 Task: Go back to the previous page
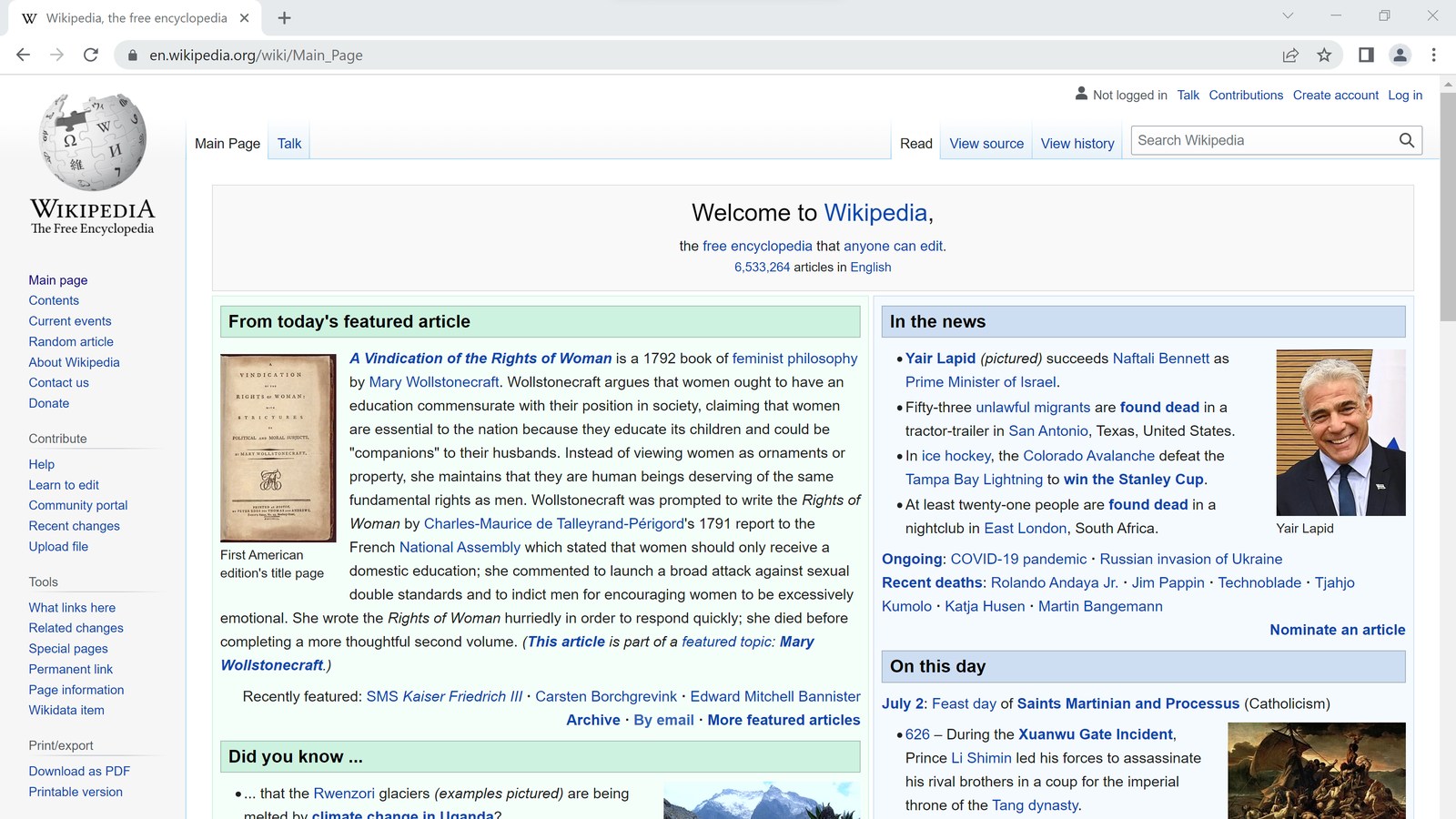pyautogui.click(x=23, y=56)
